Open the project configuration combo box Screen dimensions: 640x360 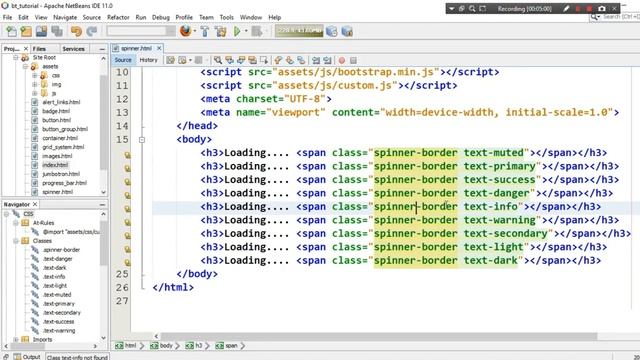[141, 31]
